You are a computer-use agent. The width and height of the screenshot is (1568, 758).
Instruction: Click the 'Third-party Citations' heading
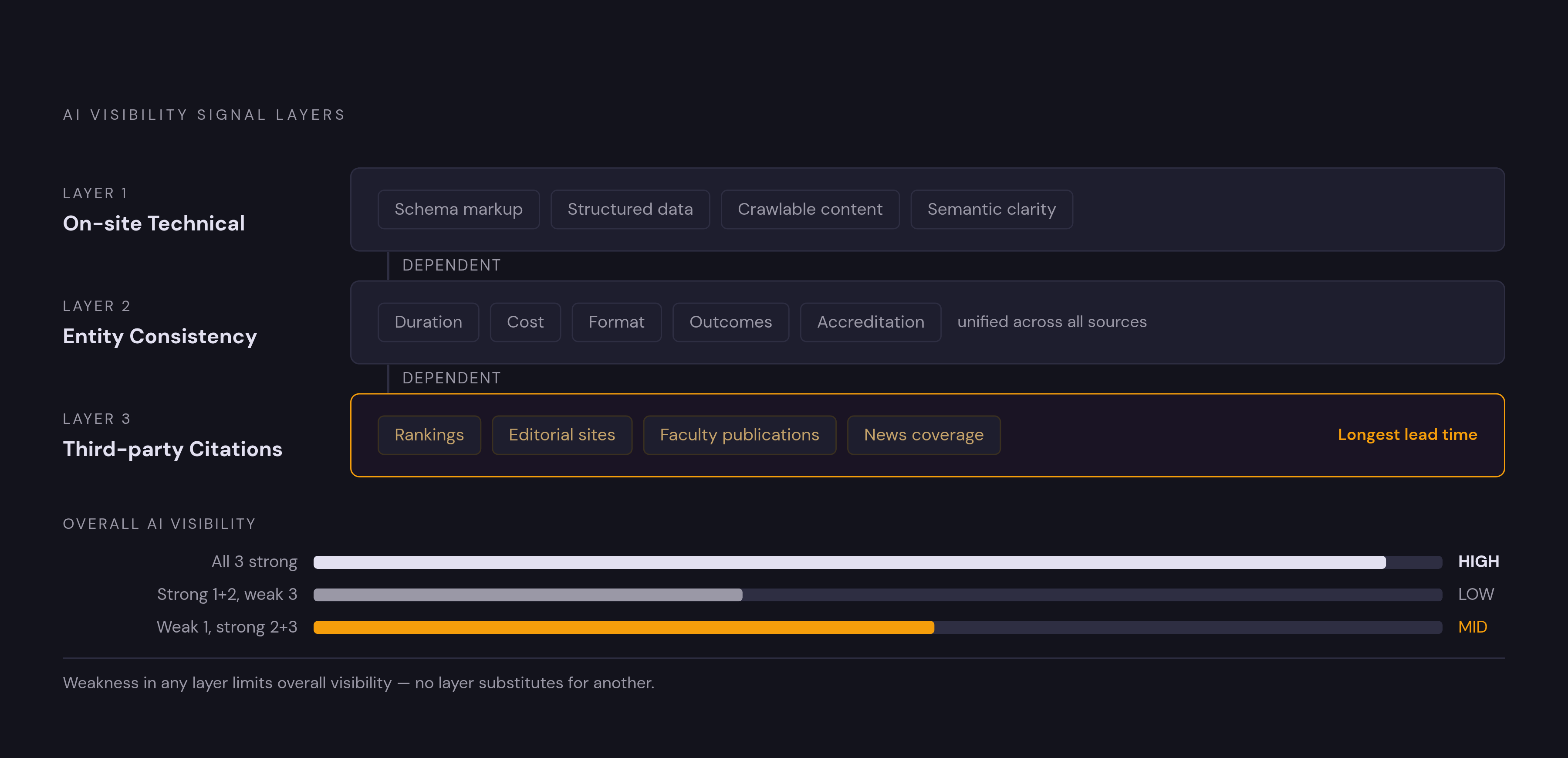173,449
